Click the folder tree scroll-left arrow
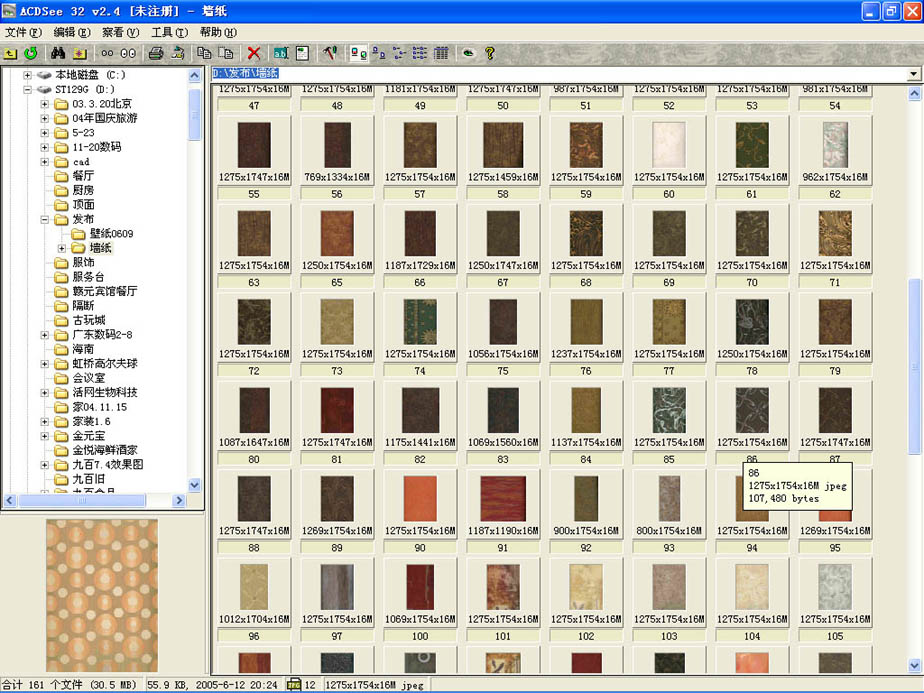The width and height of the screenshot is (924, 693). 9,500
